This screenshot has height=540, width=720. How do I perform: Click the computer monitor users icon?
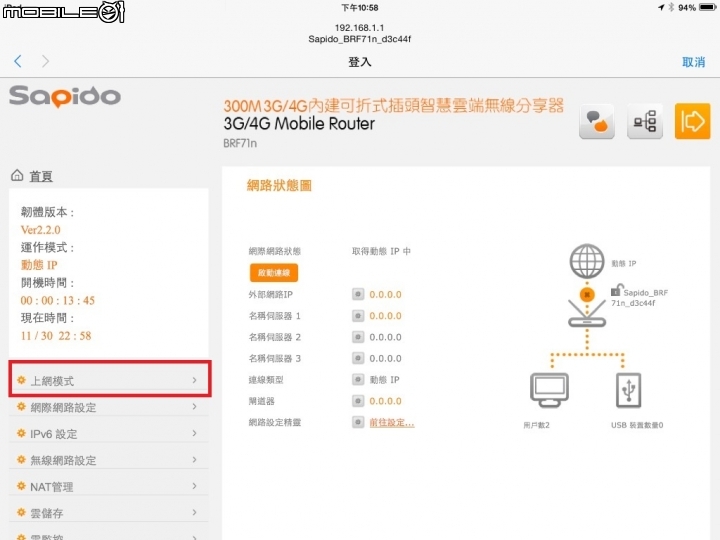pyautogui.click(x=549, y=390)
